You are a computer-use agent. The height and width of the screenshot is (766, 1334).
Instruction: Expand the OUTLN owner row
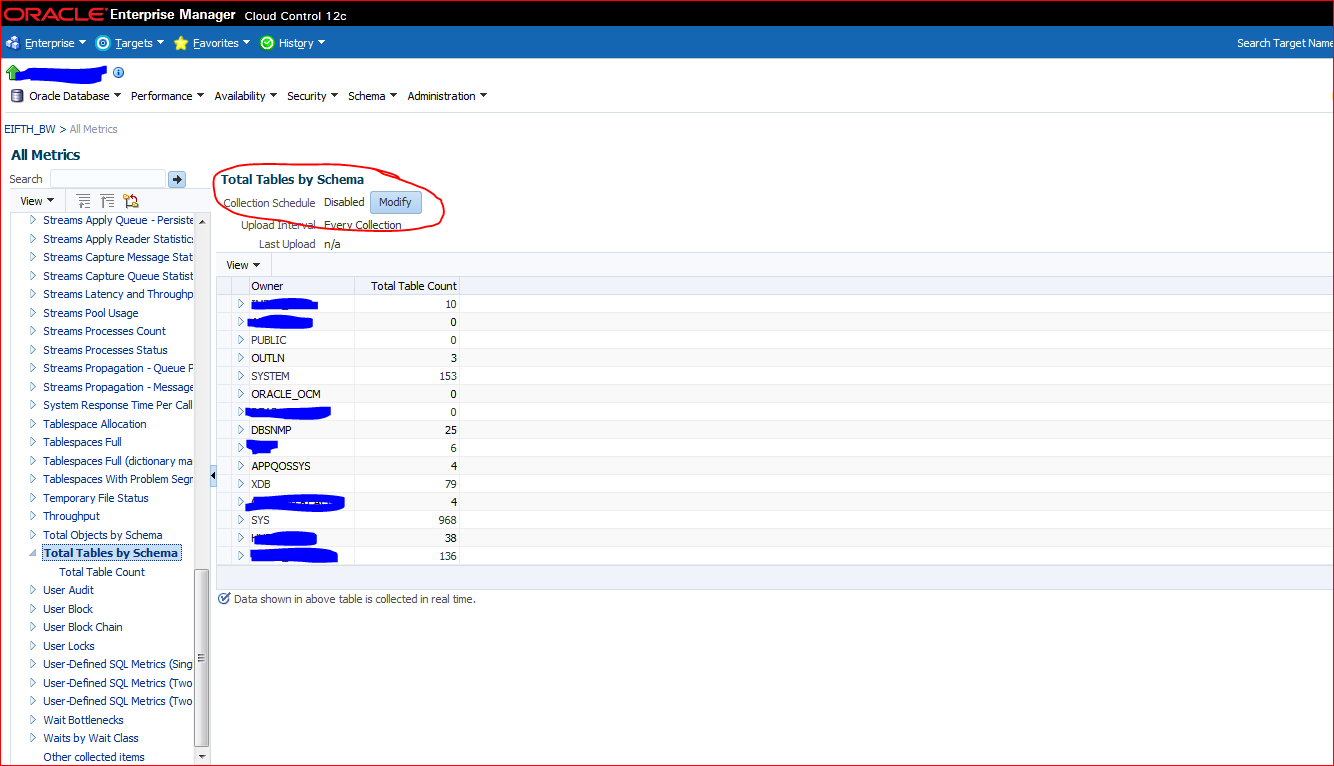click(241, 358)
